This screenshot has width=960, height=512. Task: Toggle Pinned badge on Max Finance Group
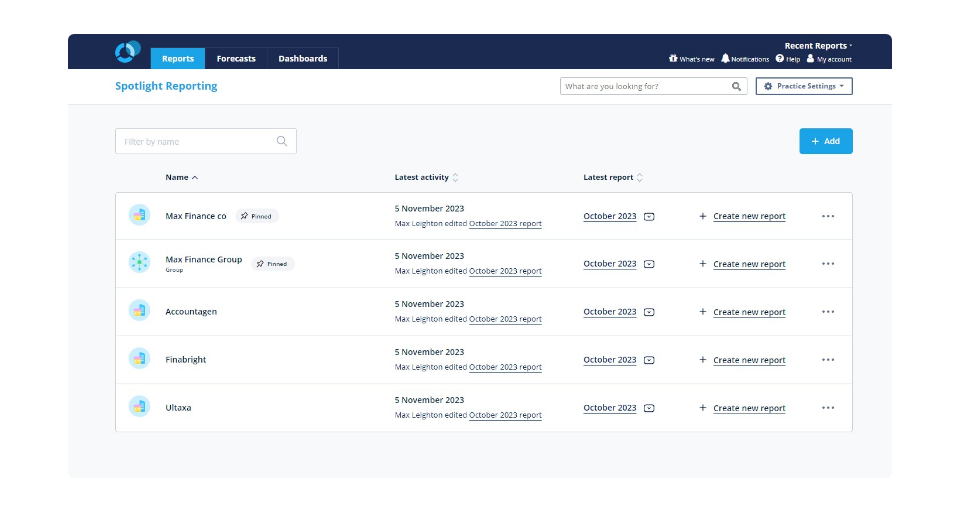tap(272, 264)
